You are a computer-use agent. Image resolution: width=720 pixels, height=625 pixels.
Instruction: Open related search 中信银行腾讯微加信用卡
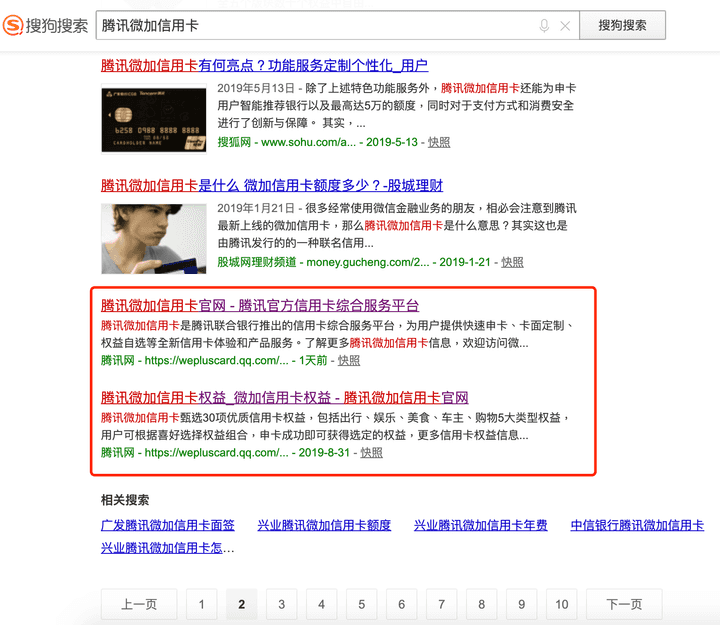point(637,525)
